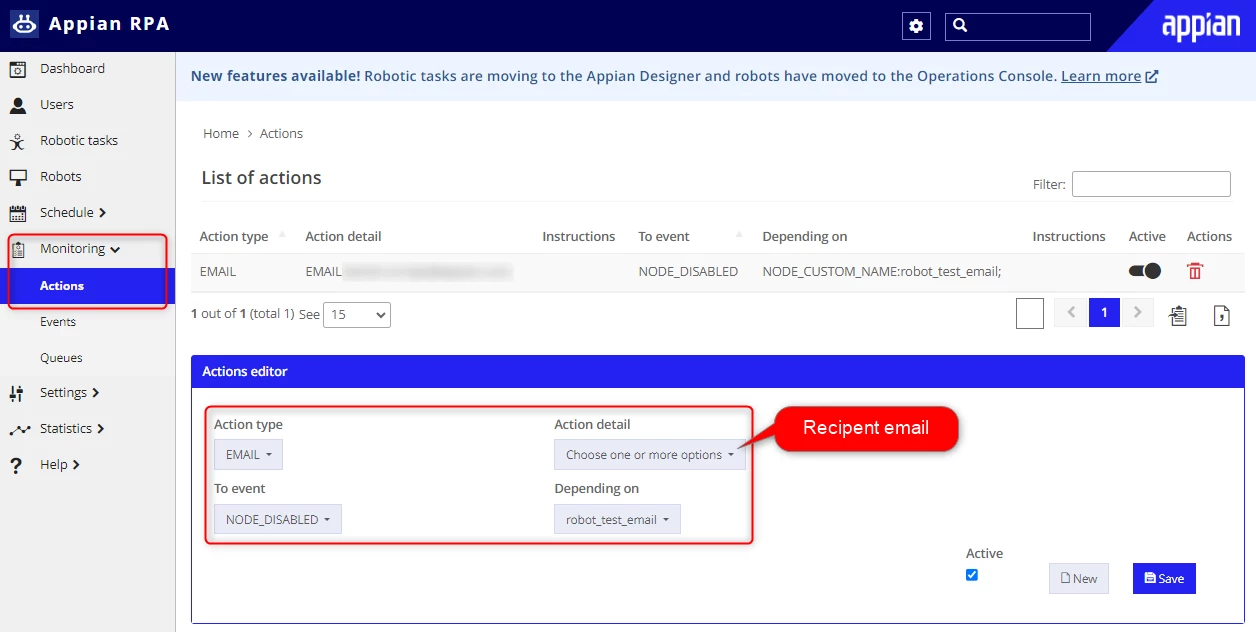Select Queues under Monitoring
The height and width of the screenshot is (632, 1256).
point(61,358)
